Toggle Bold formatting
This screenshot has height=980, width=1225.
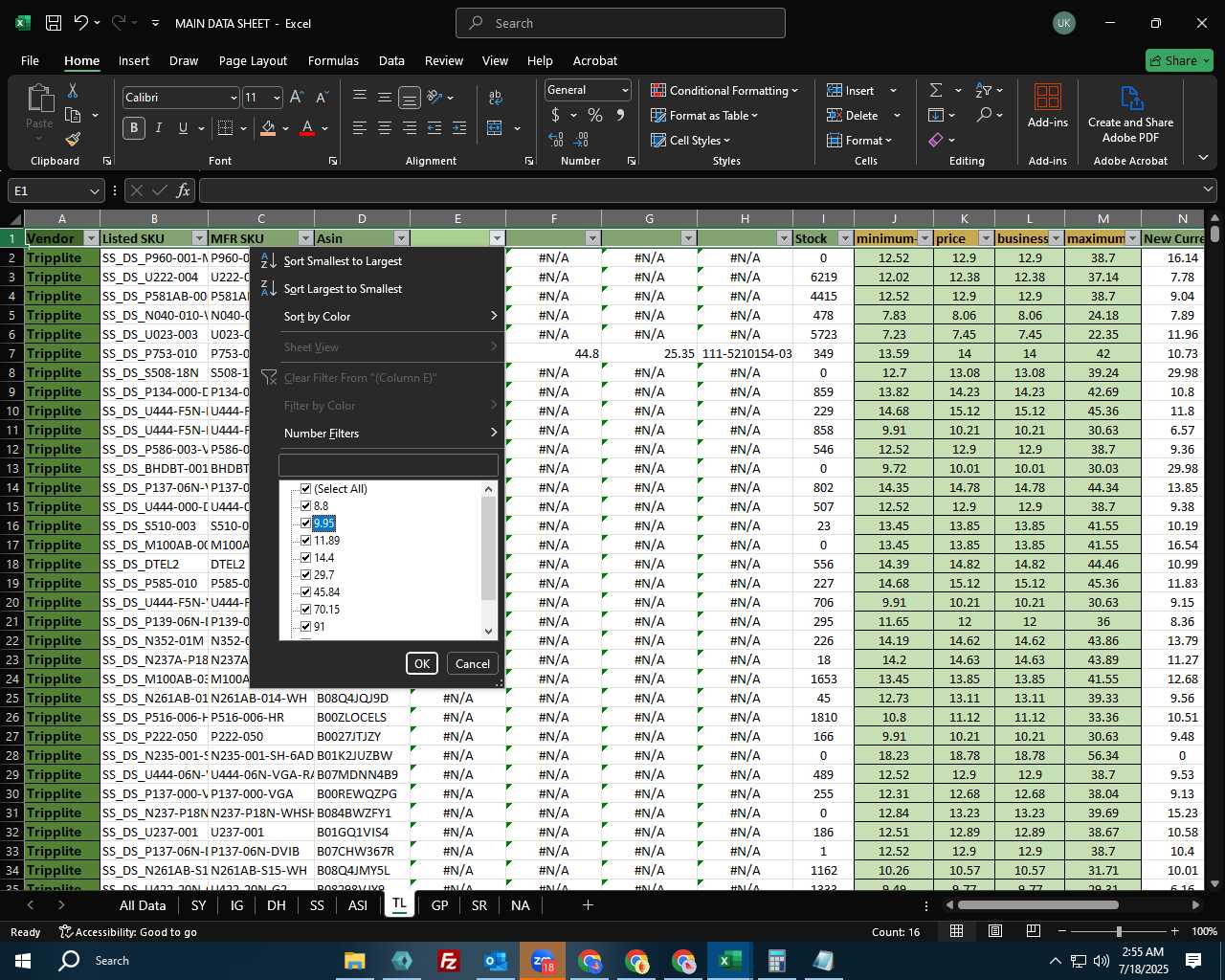pos(134,127)
